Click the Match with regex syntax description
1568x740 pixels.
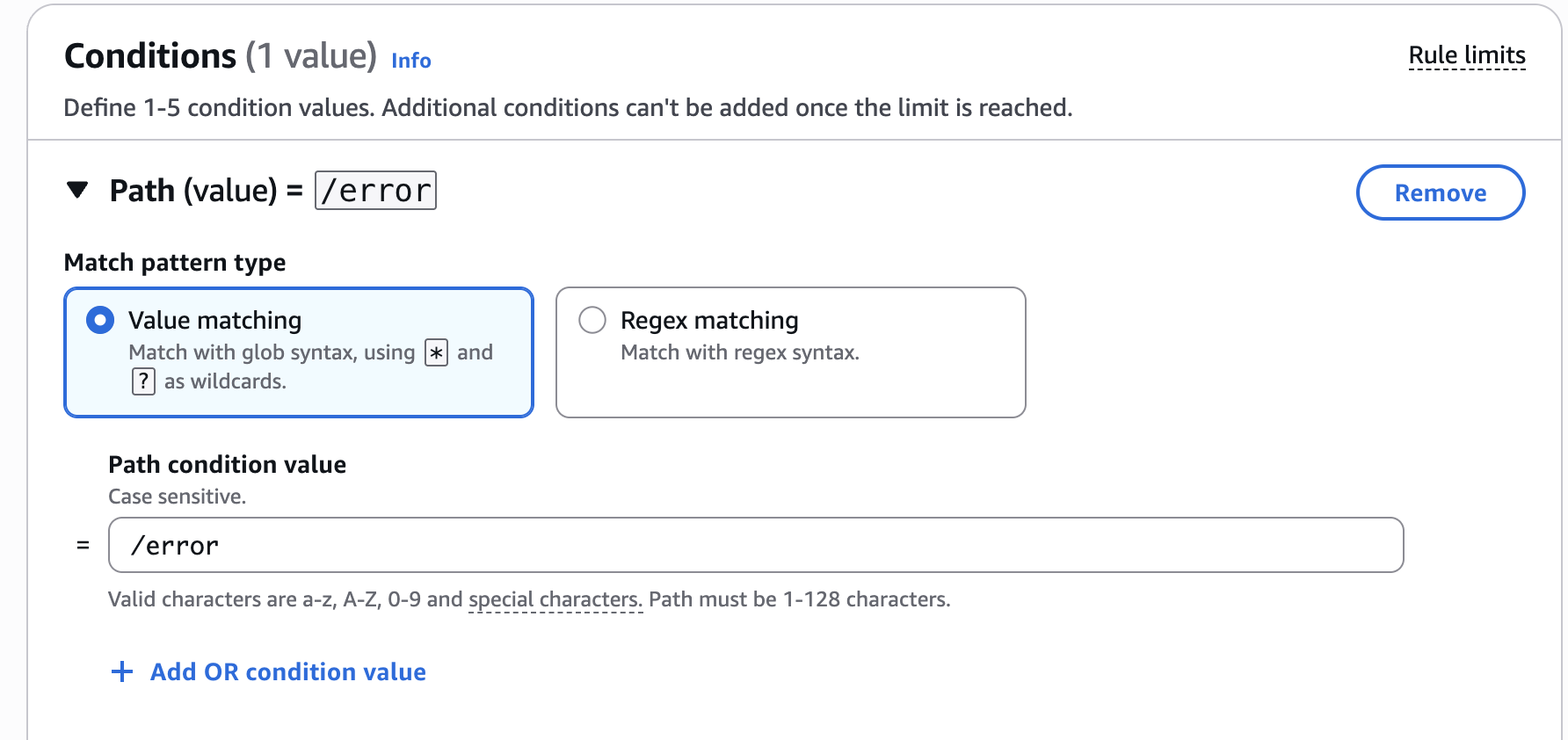[x=739, y=352]
